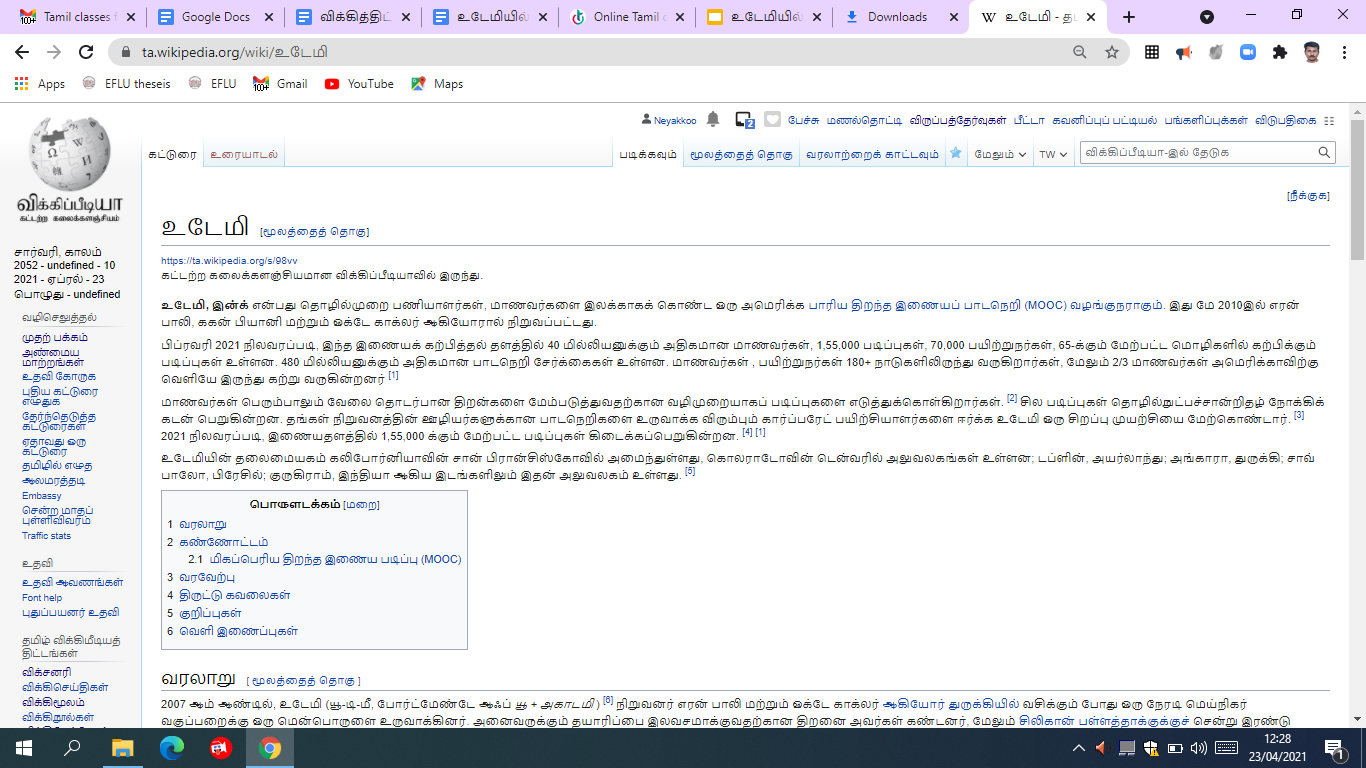Viewport: 1366px width, 768px height.
Task: Jump to contents entry 6 வெளி இணைப்புகள்
Action: 232,631
